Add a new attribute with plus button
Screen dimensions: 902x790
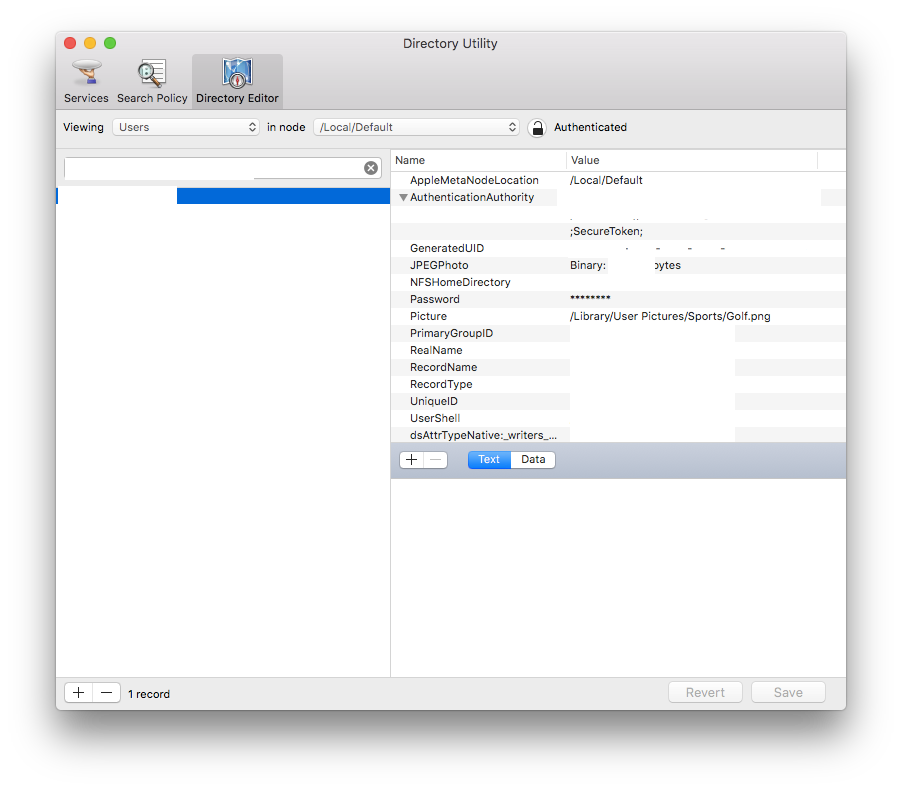coord(411,460)
